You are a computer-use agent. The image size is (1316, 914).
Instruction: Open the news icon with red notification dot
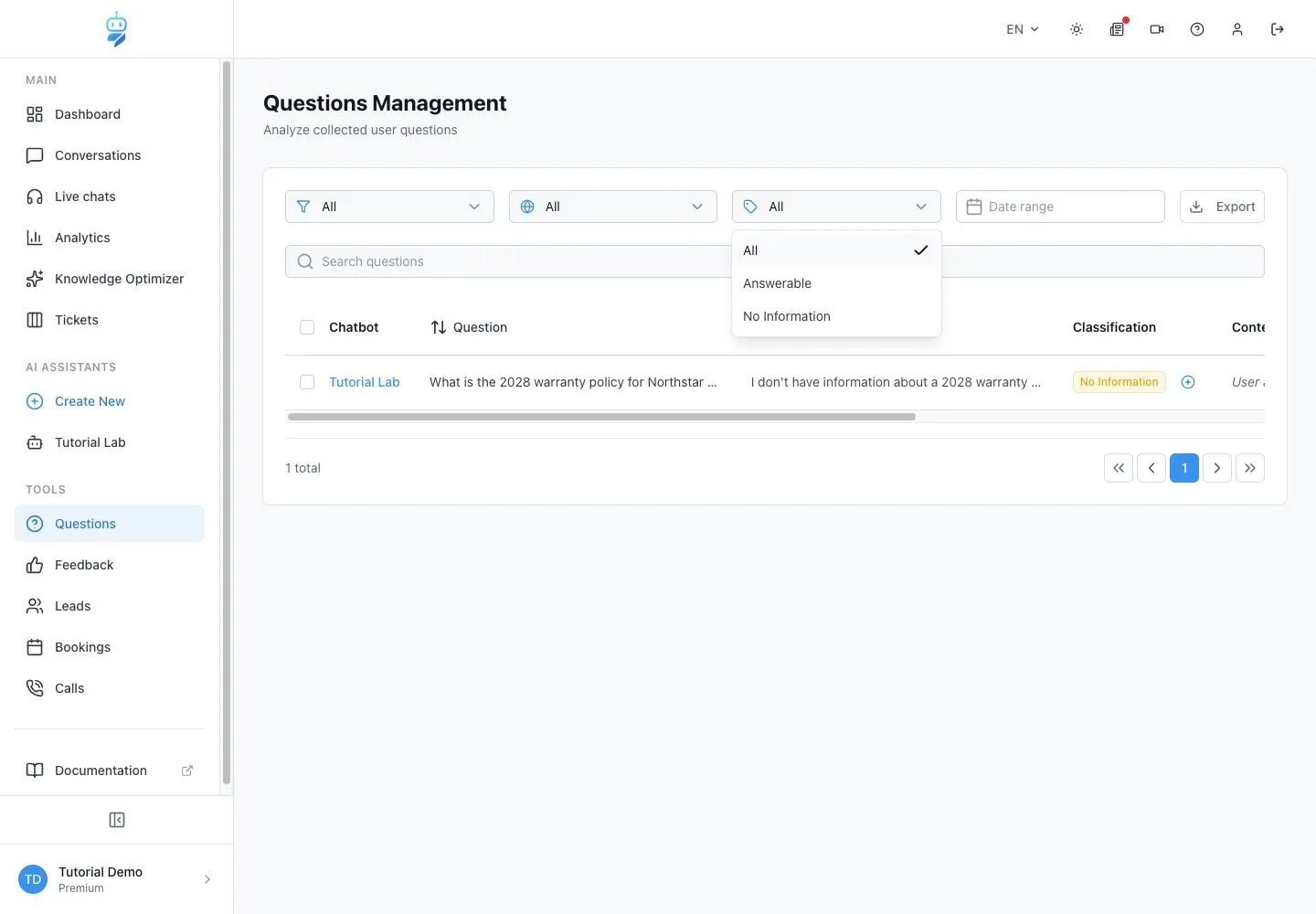pyautogui.click(x=1117, y=29)
